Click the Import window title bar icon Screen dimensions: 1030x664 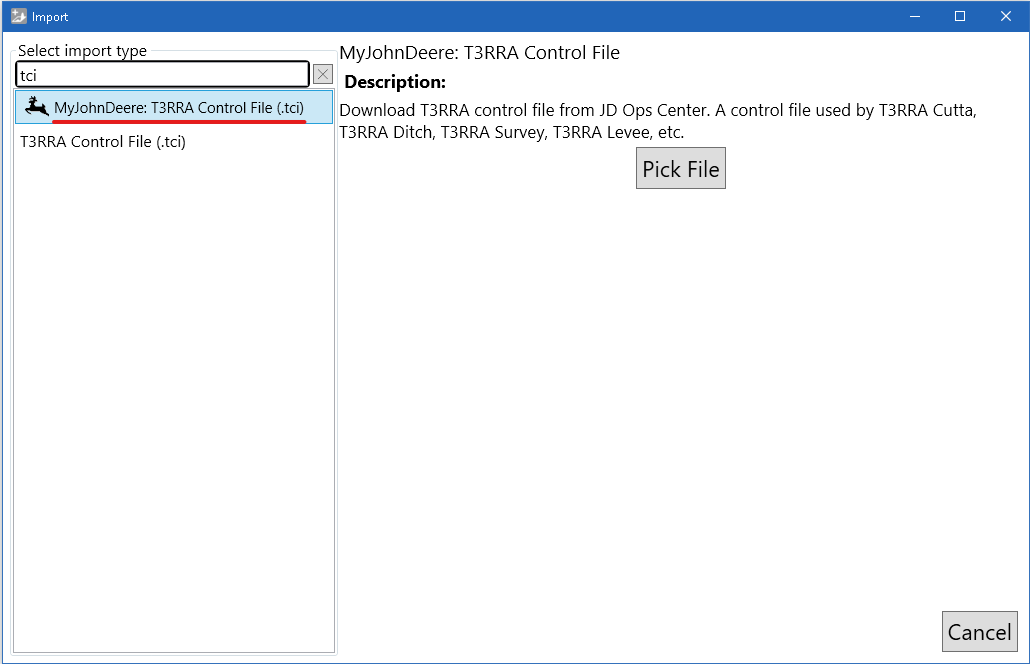(19, 16)
